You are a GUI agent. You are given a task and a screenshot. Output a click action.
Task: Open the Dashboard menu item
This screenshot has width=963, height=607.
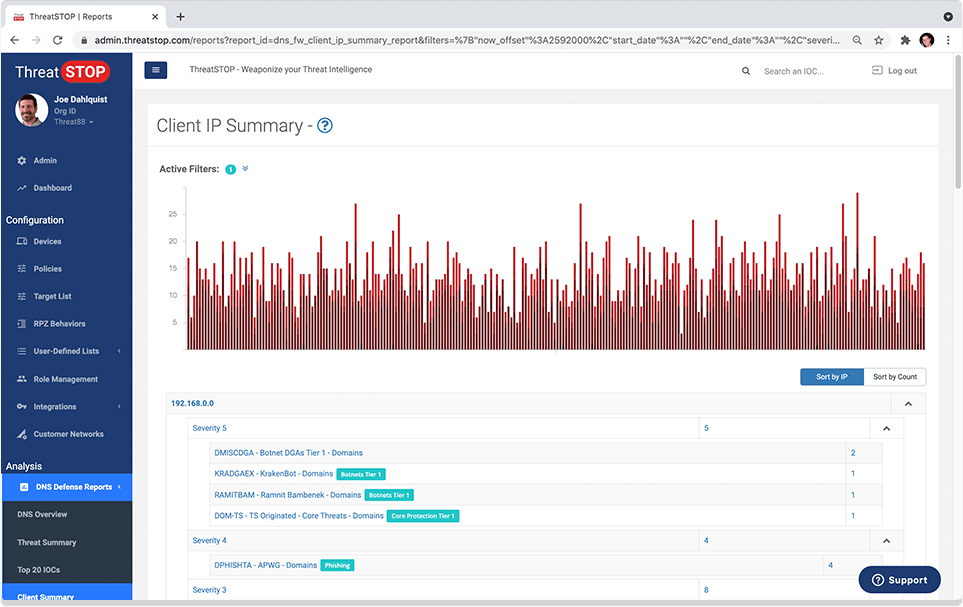point(52,188)
